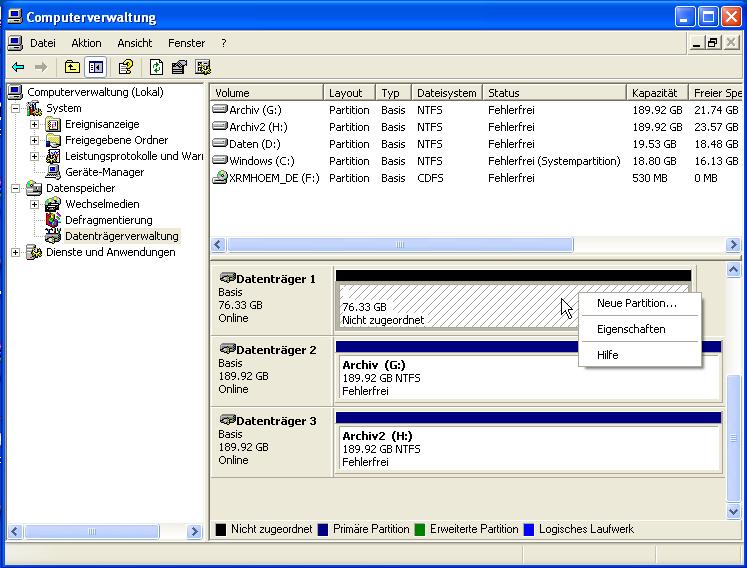Click the Dateisystem column header
Viewport: 747px width, 568px height.
click(x=446, y=93)
